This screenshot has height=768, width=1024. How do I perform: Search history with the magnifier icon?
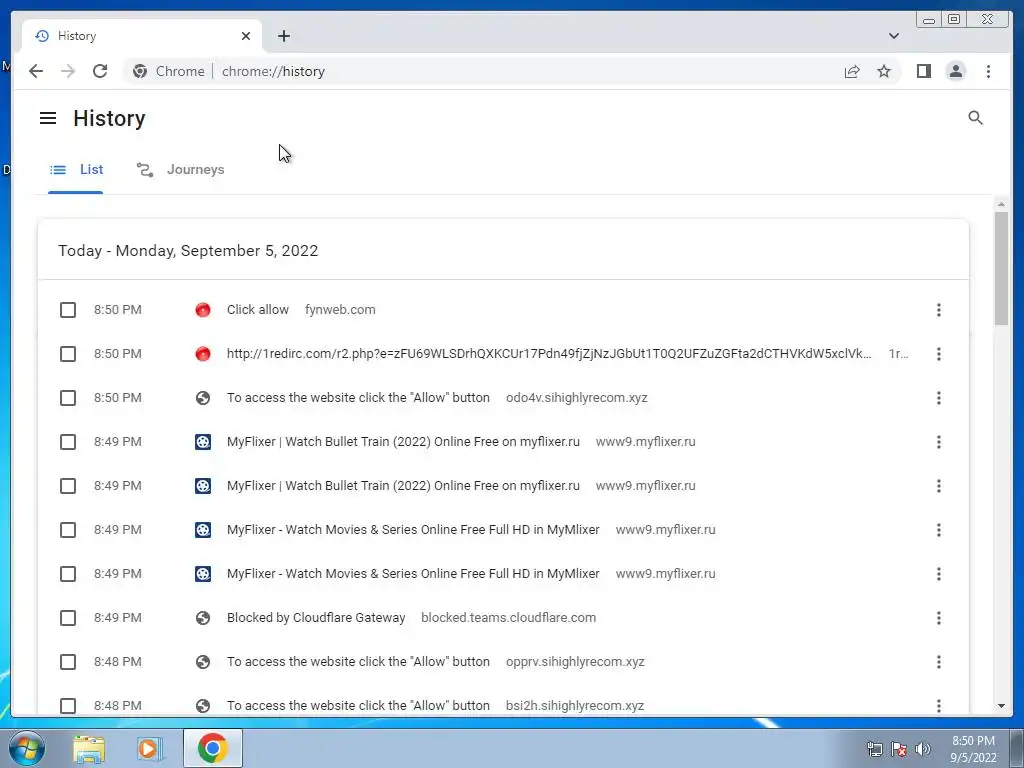coord(975,118)
